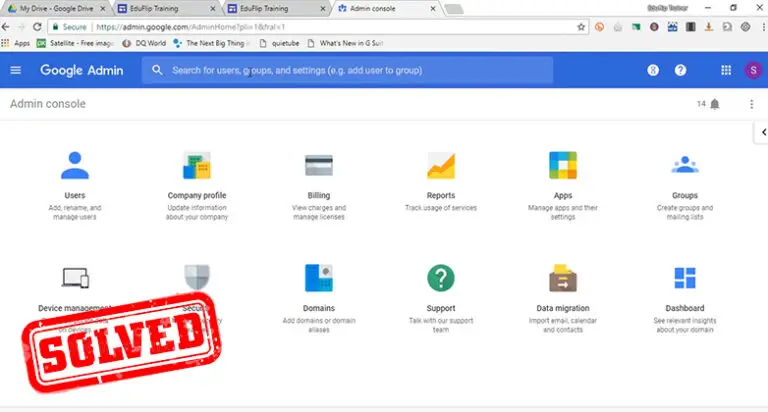Expand the side panel chevron
768x412 pixels.
tap(763, 132)
